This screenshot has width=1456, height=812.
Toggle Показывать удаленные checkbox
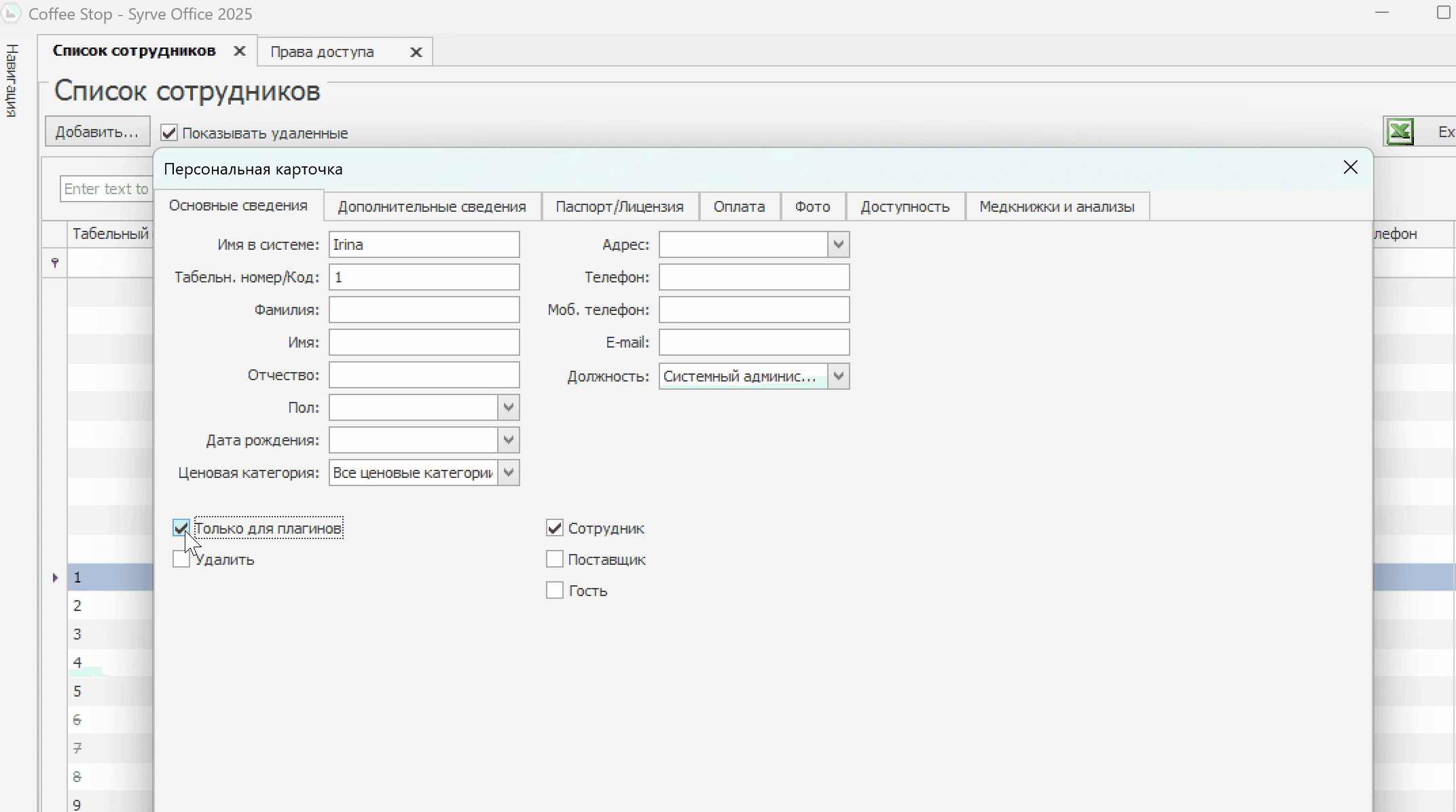169,133
